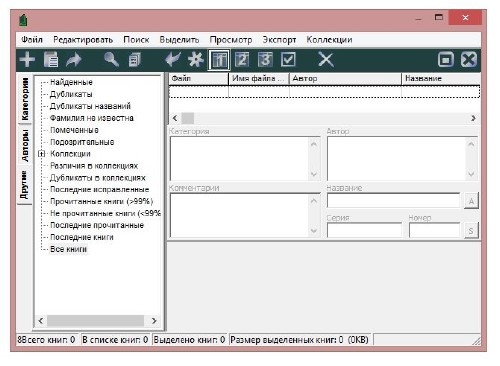Viewport: 500px width, 366px height.
Task: Switch to the Авторы vertical tab
Action: 25,145
